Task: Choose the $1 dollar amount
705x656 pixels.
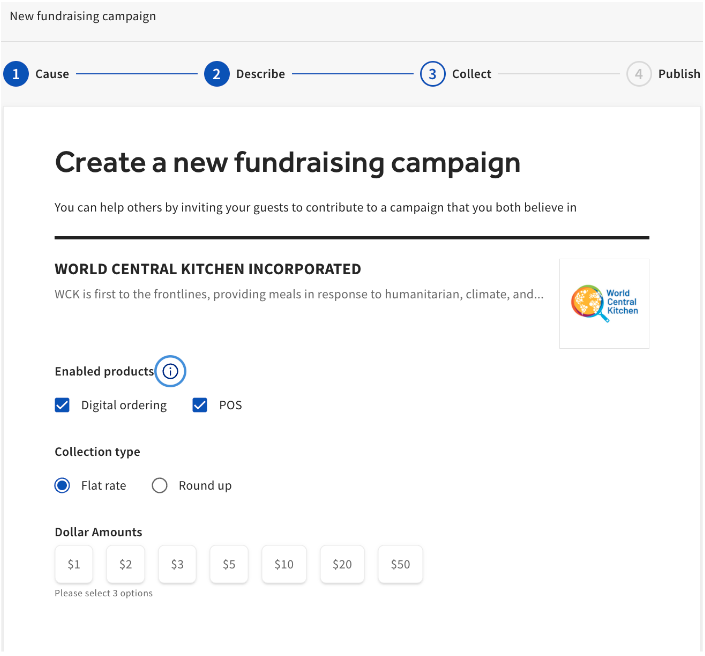Action: tap(74, 564)
